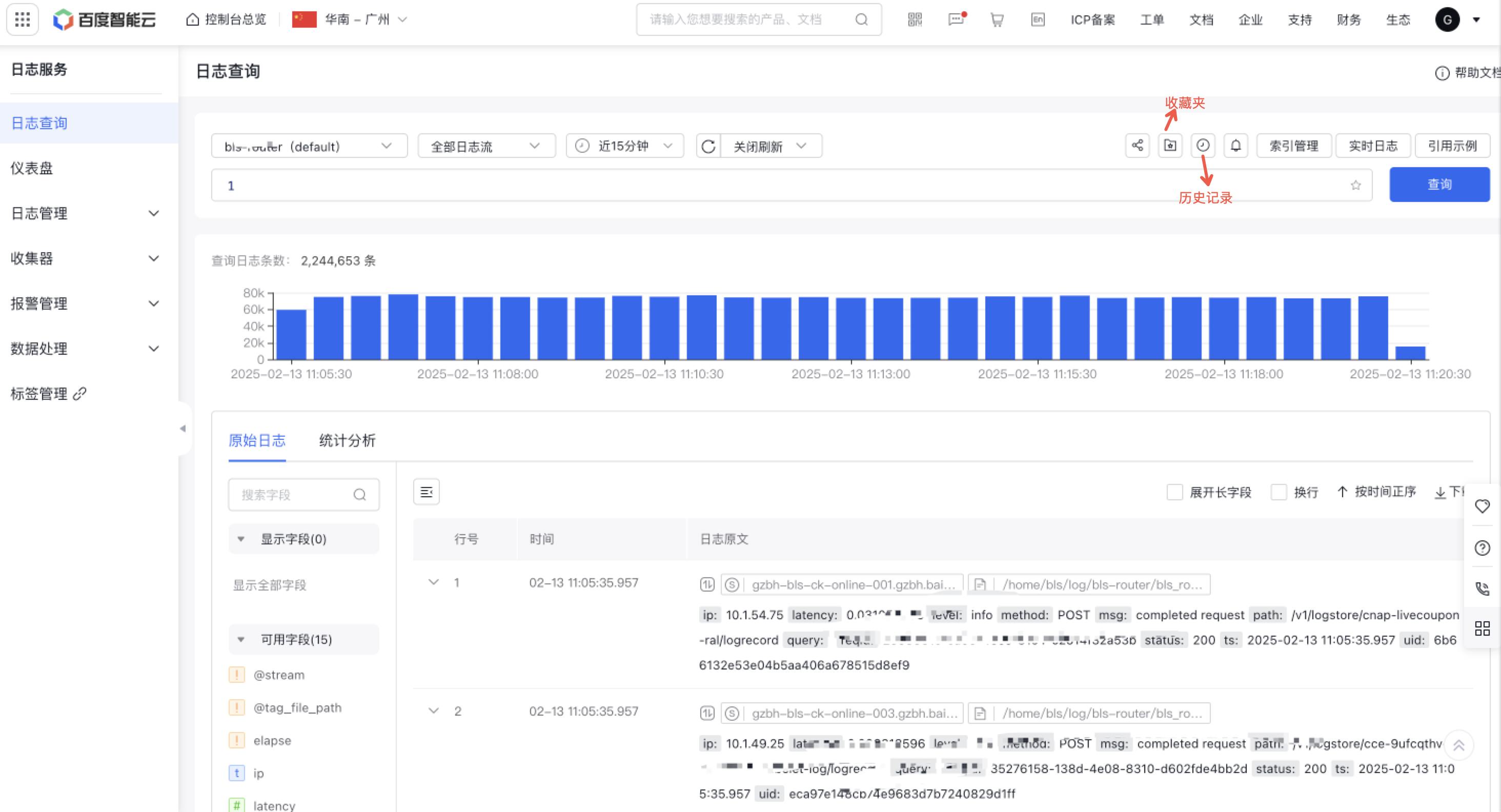1501x812 pixels.
Task: Expand the 收集器 sidebar menu
Action: point(85,258)
